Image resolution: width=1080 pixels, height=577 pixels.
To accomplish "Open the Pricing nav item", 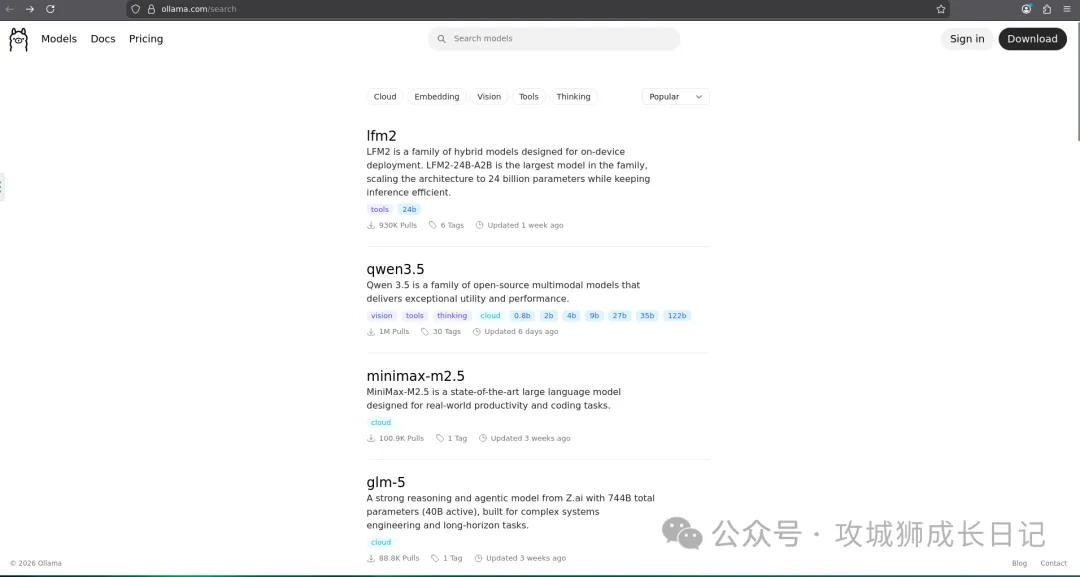I will pos(146,39).
